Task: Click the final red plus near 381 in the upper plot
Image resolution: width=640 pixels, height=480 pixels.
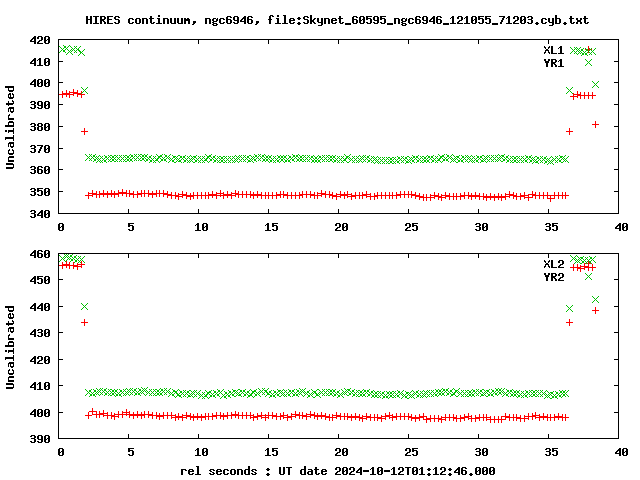Action: [596, 124]
